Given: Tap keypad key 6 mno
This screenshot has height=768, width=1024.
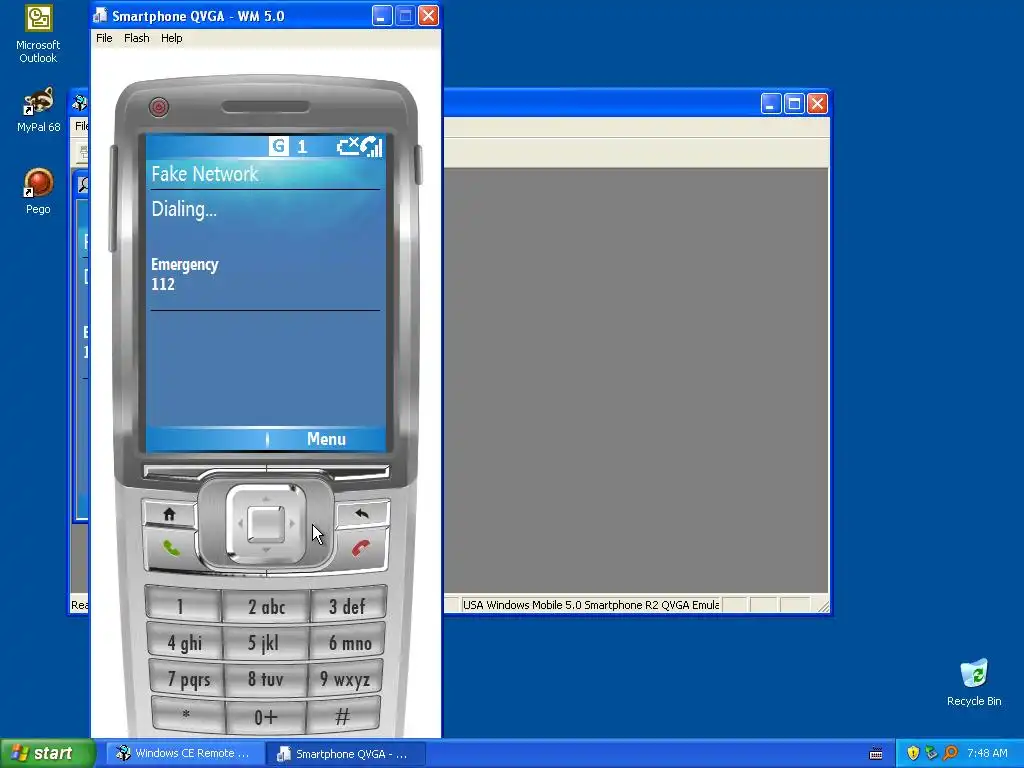Looking at the screenshot, I should click(348, 643).
